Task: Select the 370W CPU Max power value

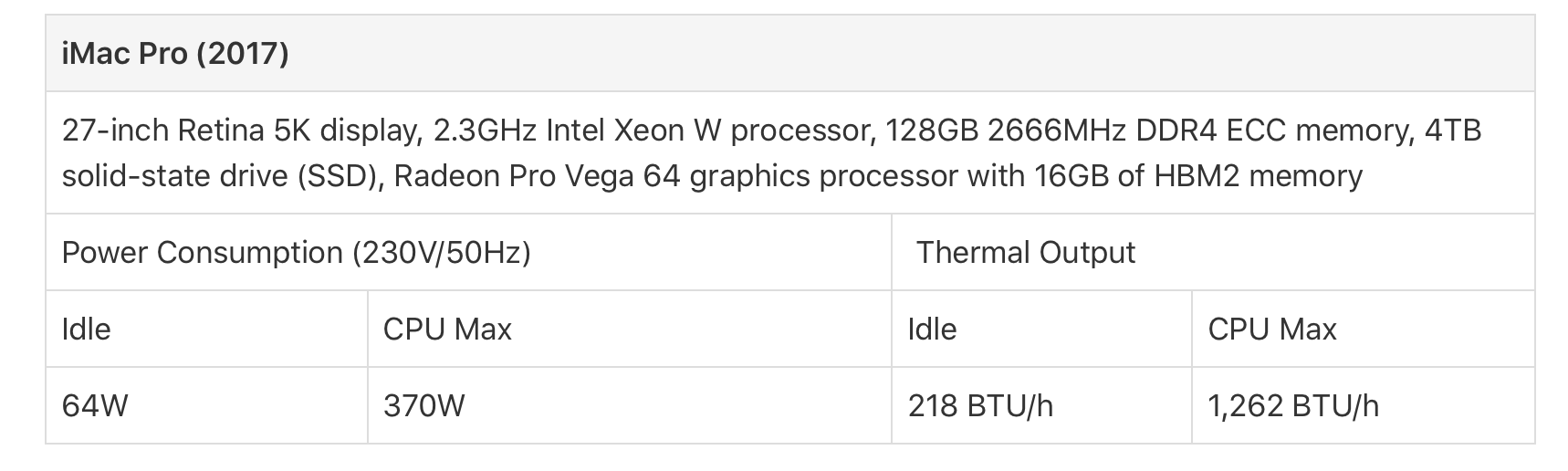Action: coord(423,405)
